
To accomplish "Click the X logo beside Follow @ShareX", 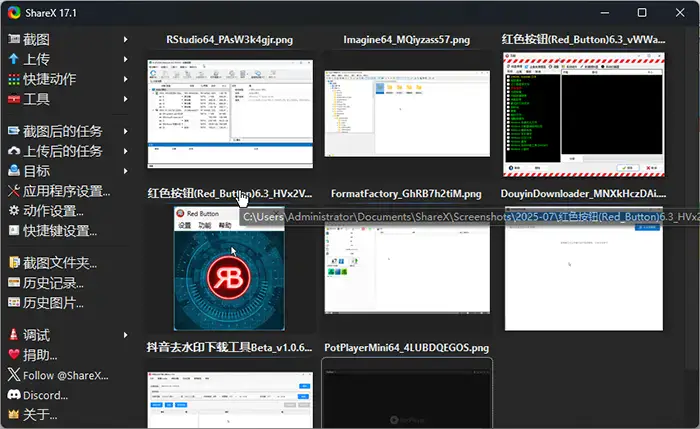I will pos(14,375).
